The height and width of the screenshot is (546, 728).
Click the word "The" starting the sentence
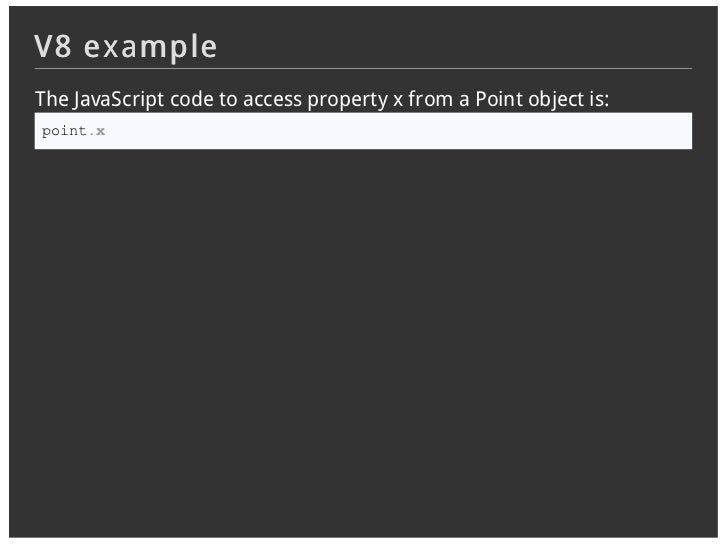(x=52, y=99)
